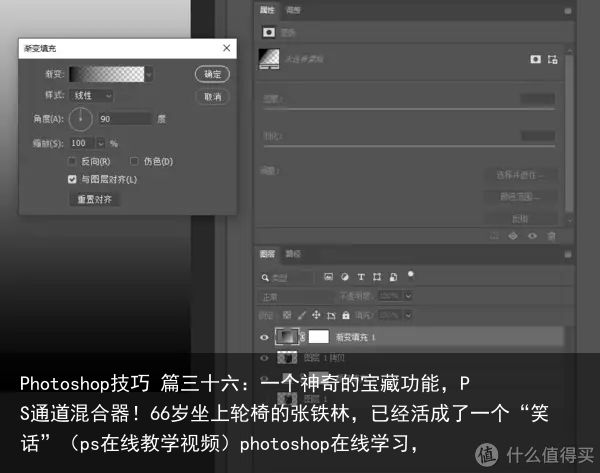Click the 重置对齐 reset alignment button
This screenshot has height=473, width=600.
coord(95,199)
